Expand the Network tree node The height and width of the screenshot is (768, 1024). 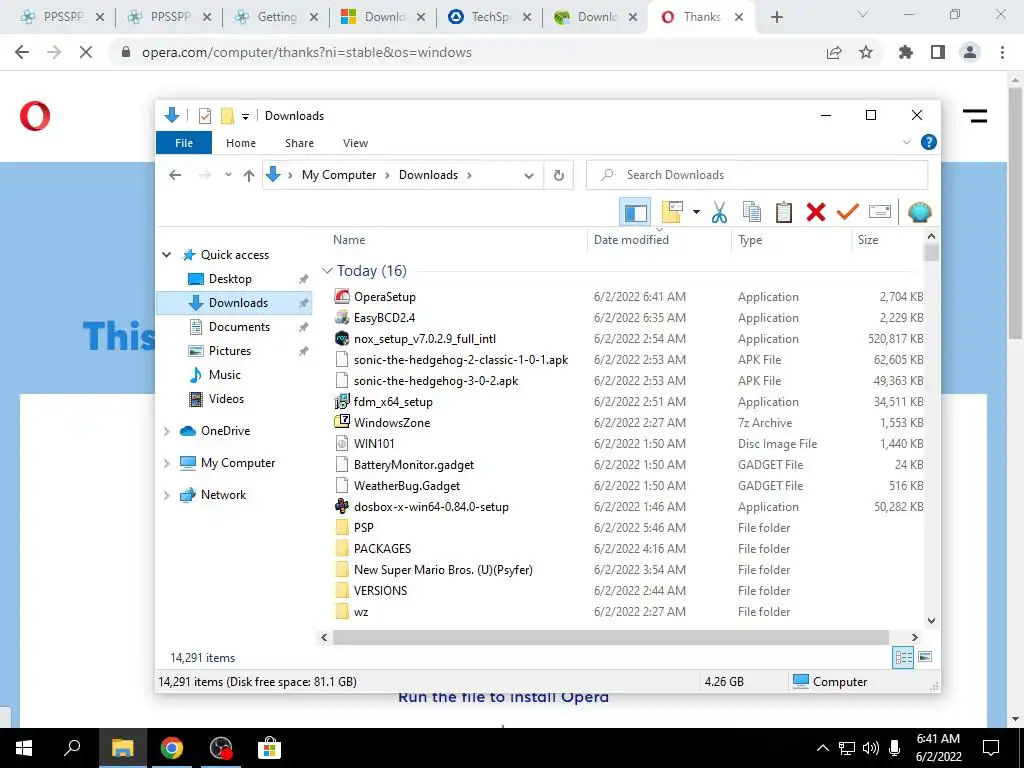[167, 495]
